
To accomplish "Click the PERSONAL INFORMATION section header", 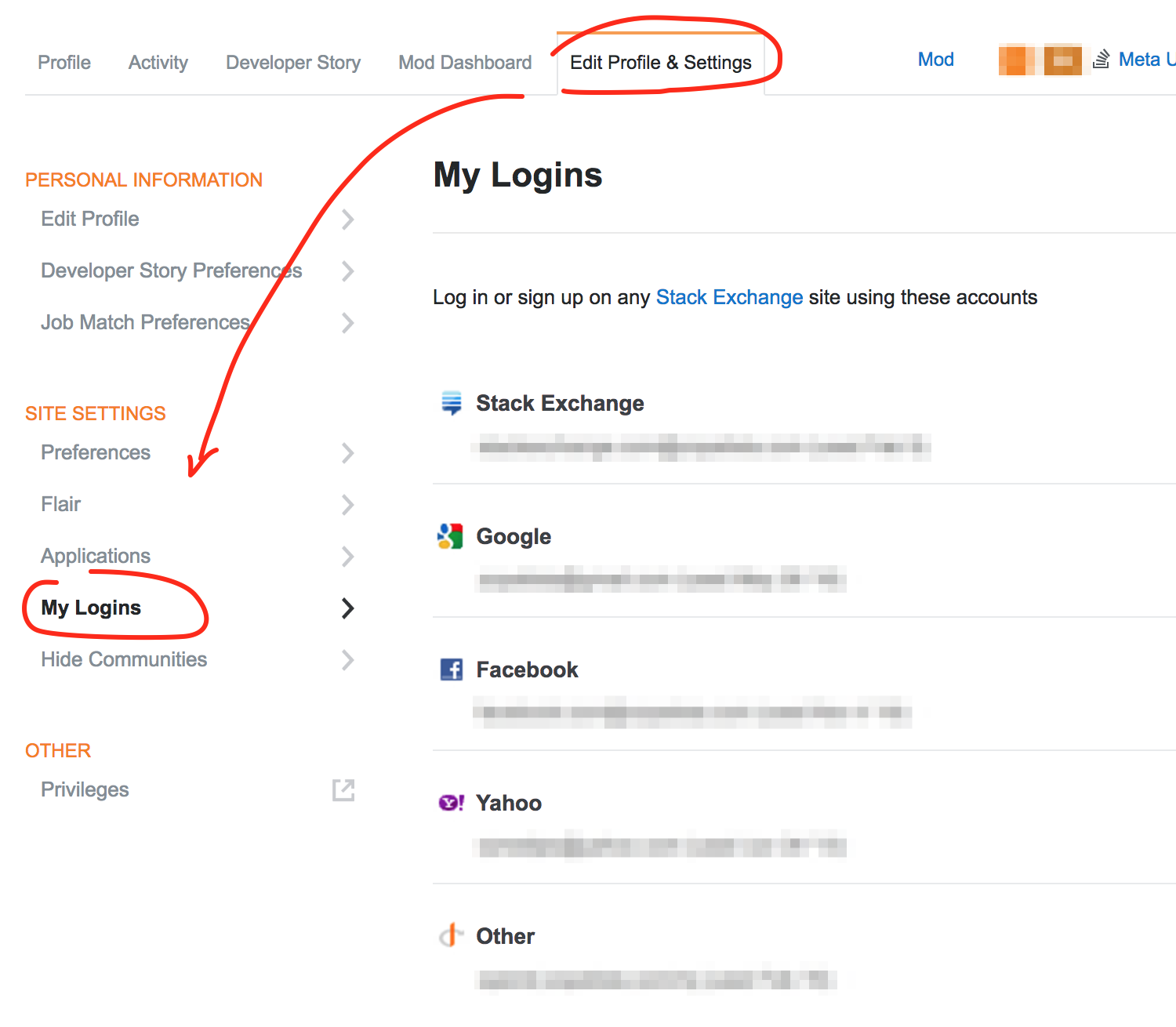I will [x=143, y=180].
